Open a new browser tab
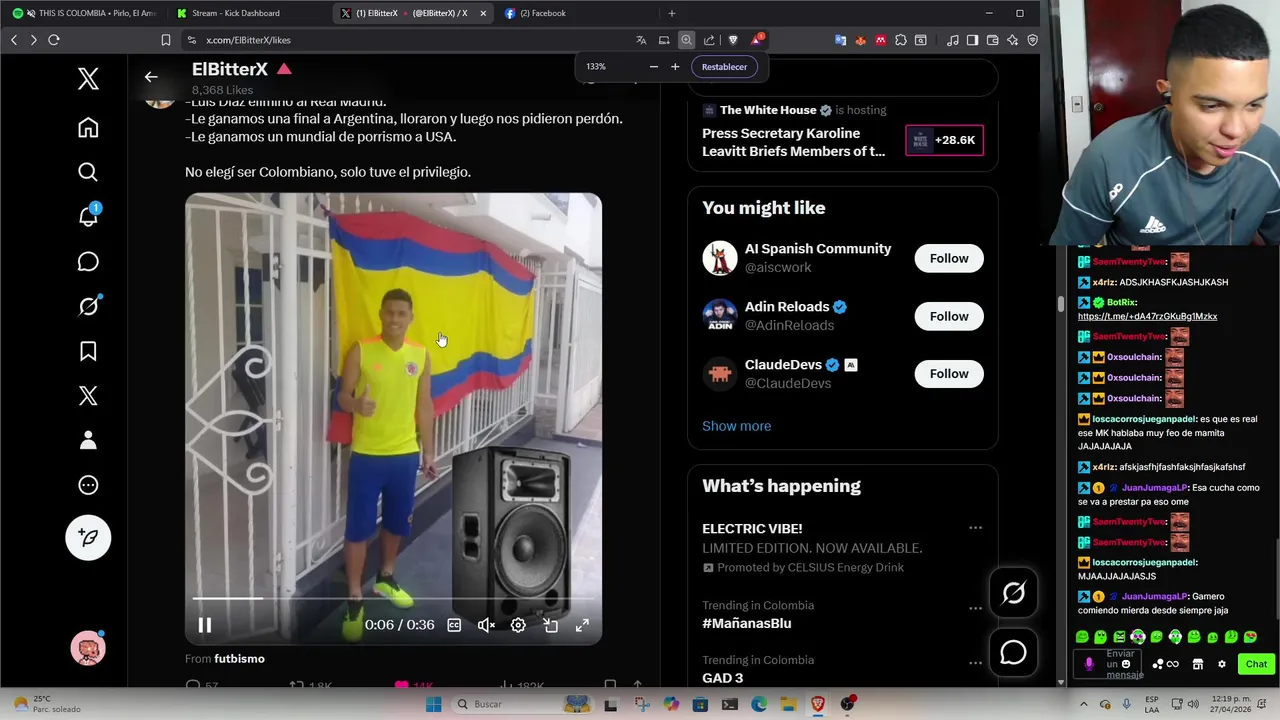 pyautogui.click(x=671, y=13)
